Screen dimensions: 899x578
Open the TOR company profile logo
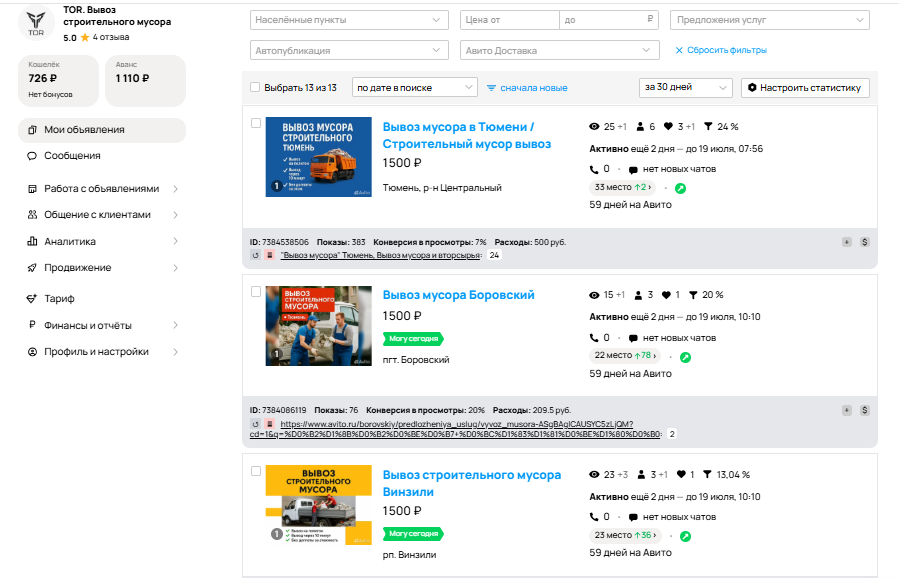tap(38, 22)
